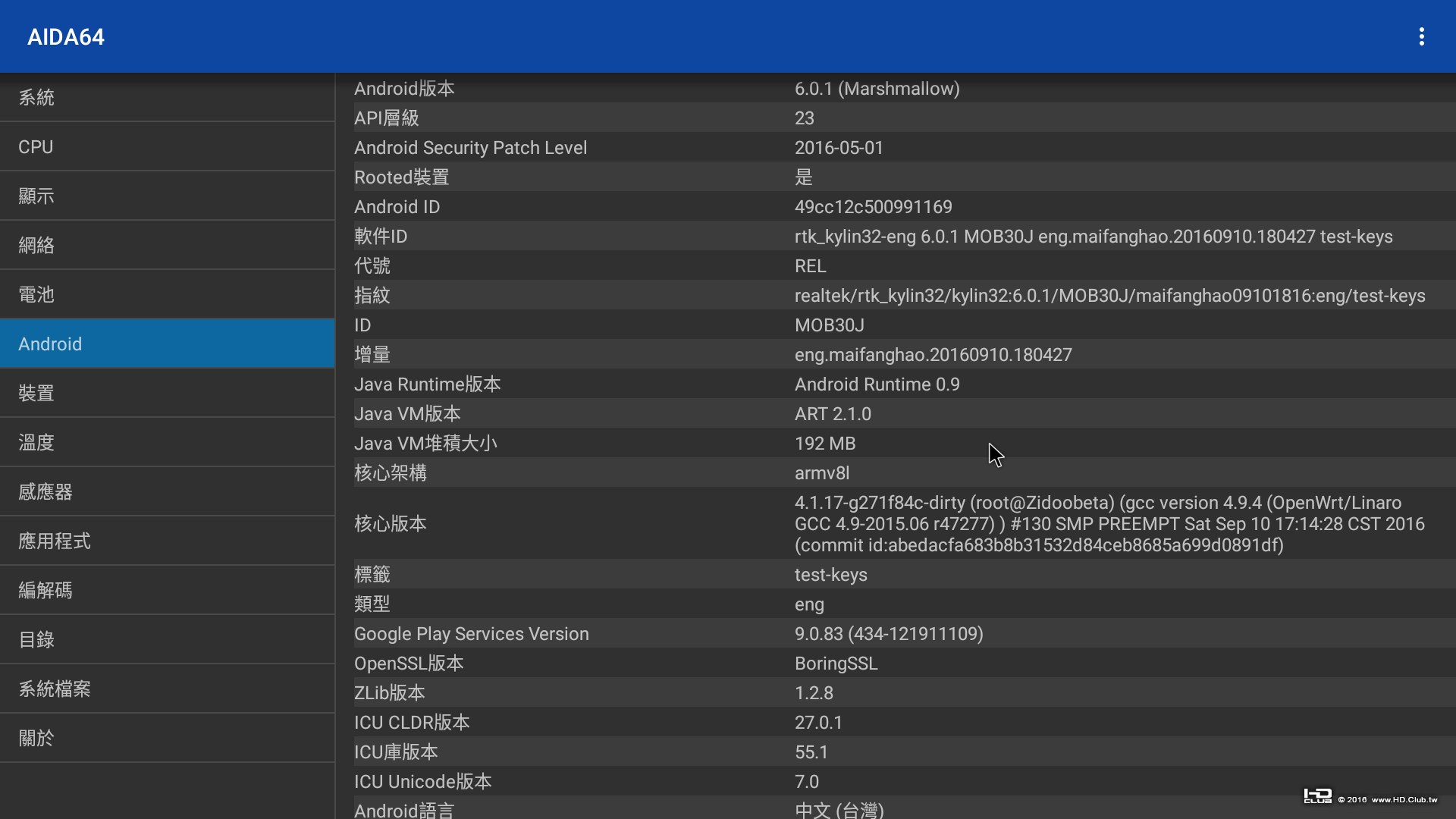The height and width of the screenshot is (819, 1456).
Task: Click the heap size value 192 MB
Action: pos(825,444)
